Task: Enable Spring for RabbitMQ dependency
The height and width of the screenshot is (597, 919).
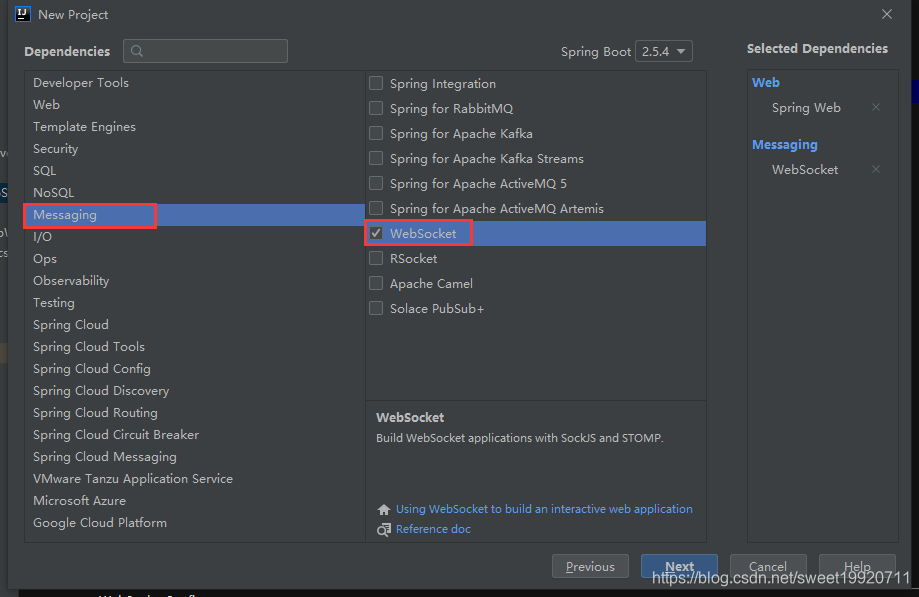Action: coord(376,108)
